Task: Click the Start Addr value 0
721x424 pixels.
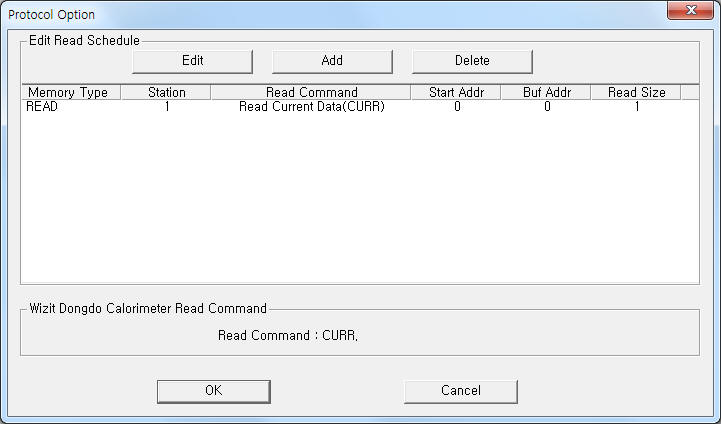Action: point(457,106)
